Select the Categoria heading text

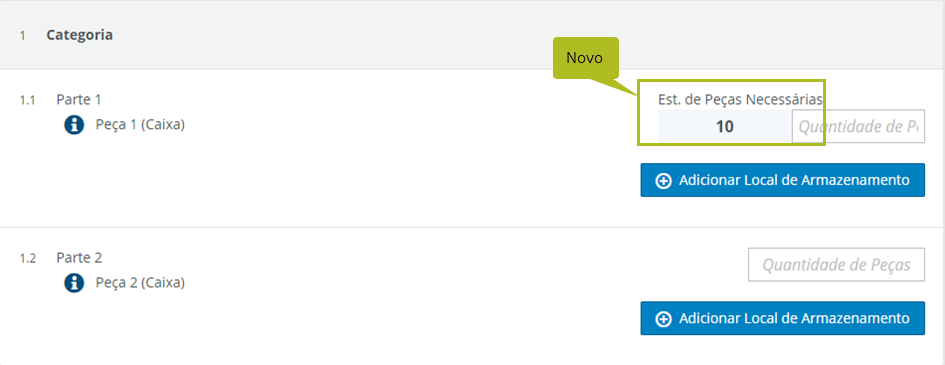[80, 35]
